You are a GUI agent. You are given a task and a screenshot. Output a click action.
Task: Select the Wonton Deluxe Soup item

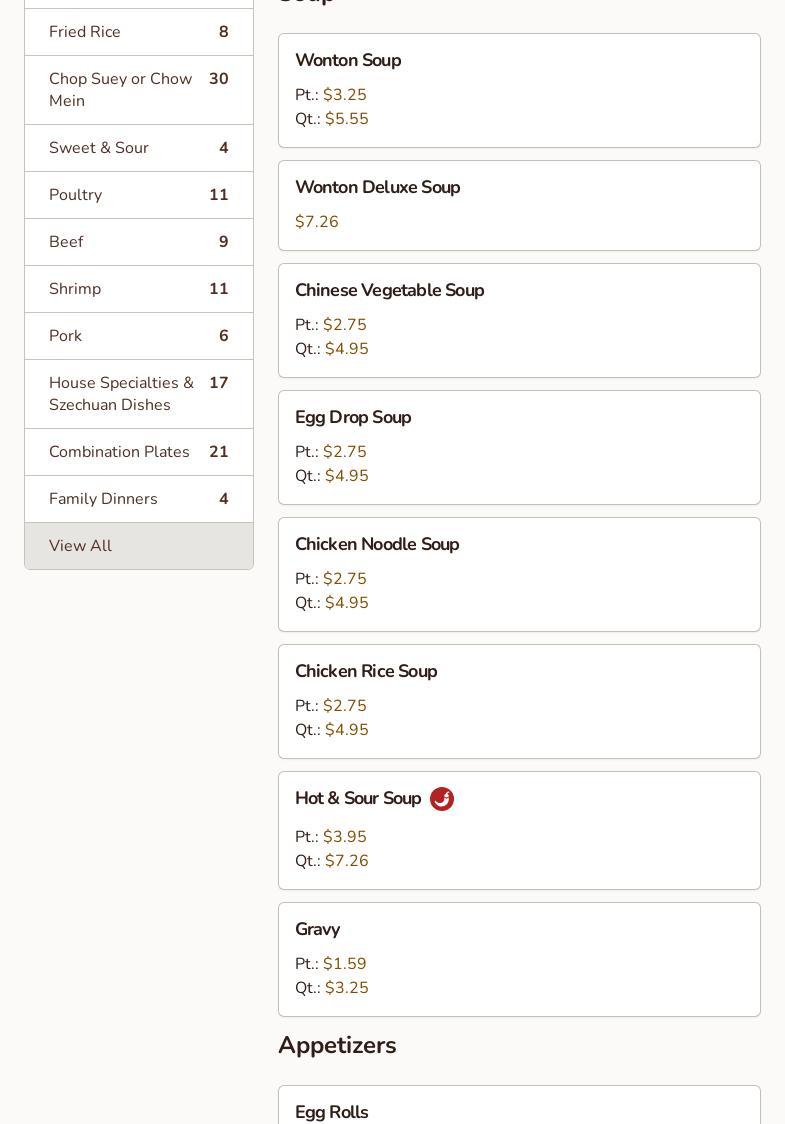tap(519, 205)
